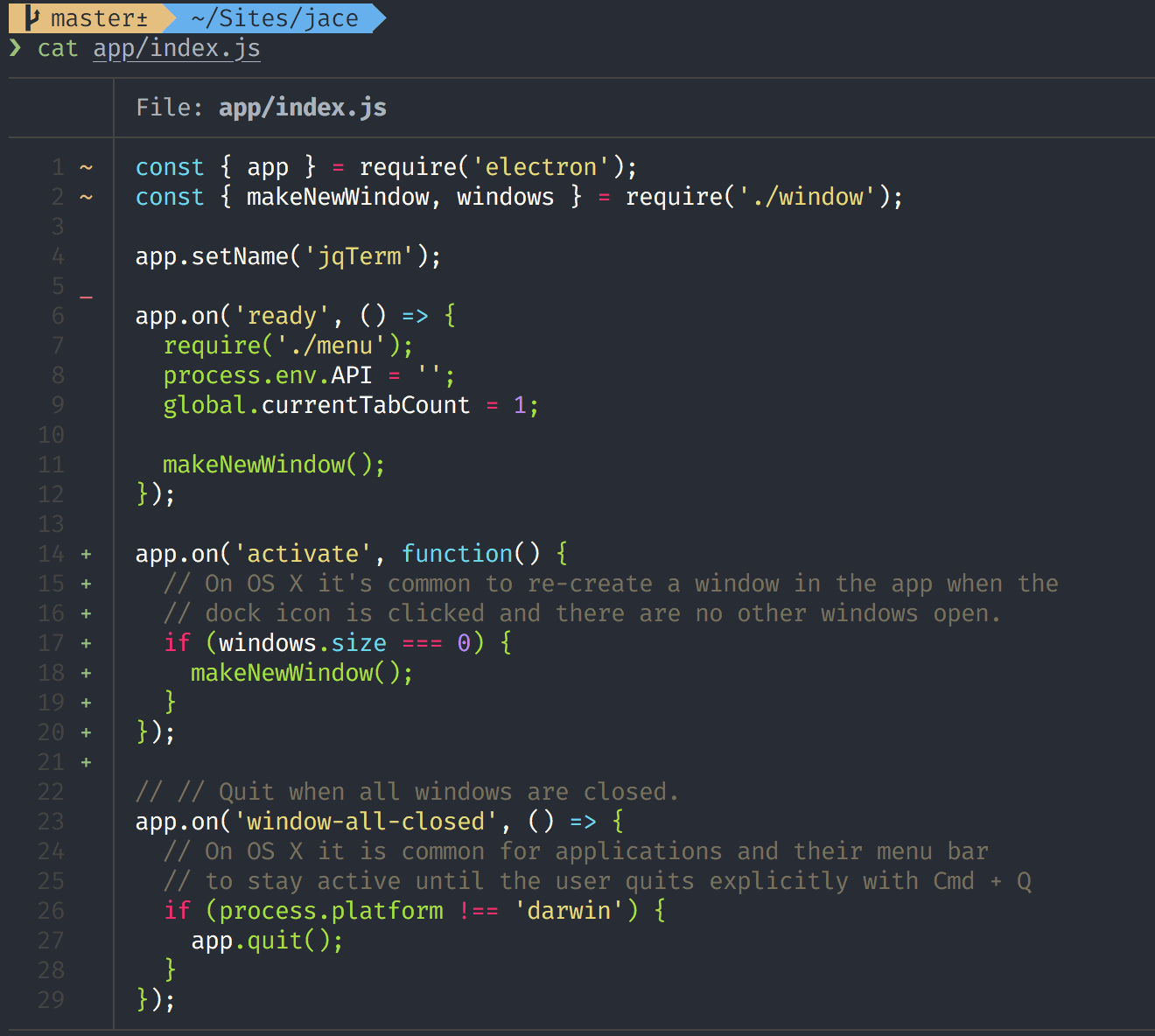Toggle the addition marker on line 15

[x=86, y=584]
